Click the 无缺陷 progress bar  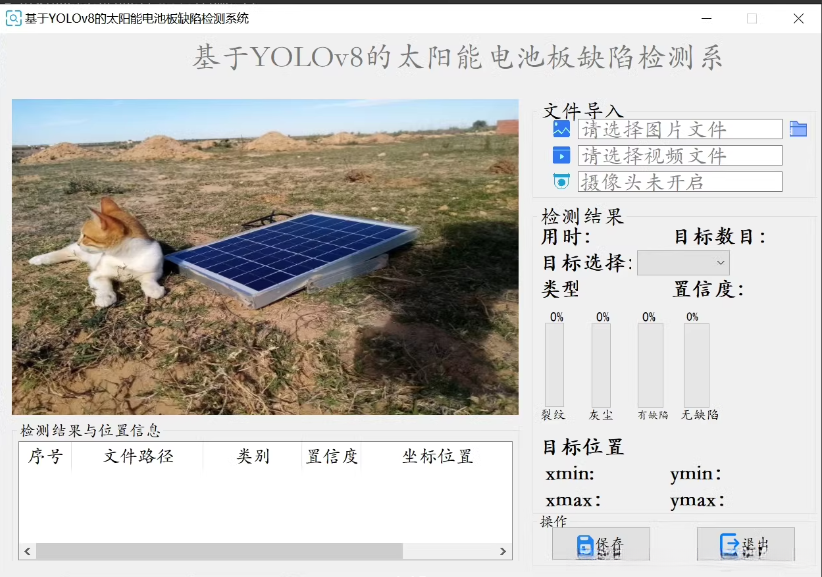point(697,364)
